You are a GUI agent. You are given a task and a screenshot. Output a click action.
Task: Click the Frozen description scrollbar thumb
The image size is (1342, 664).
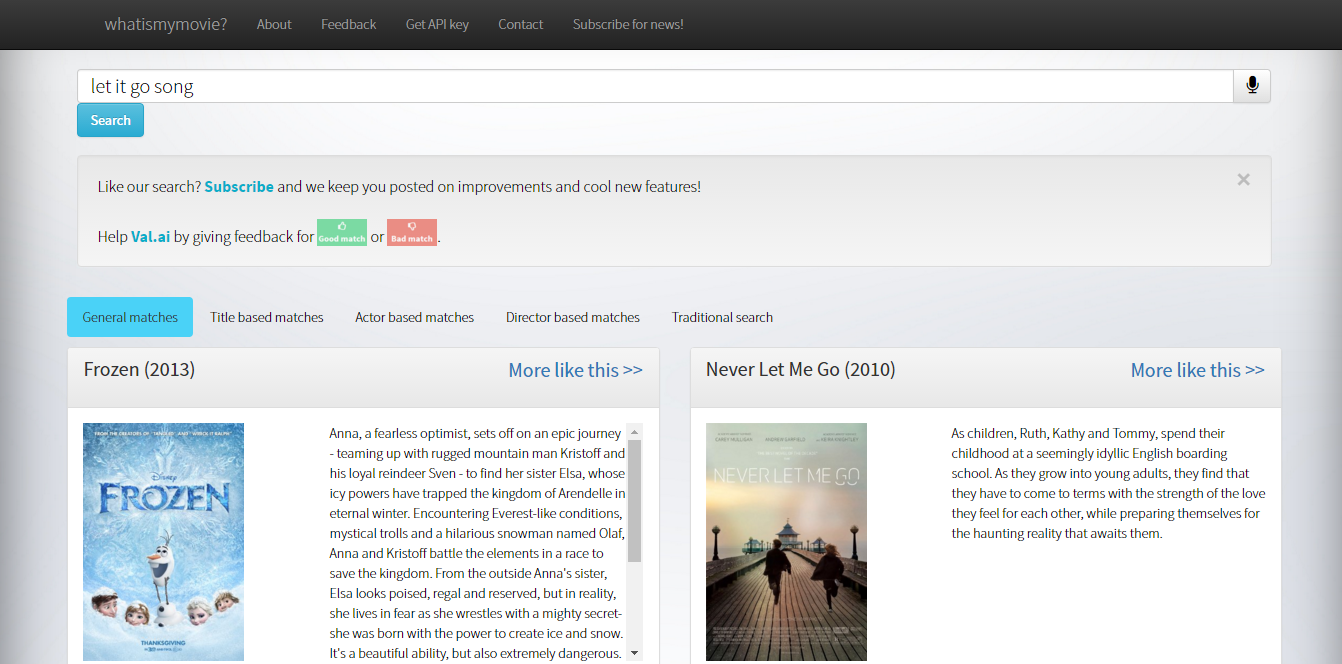[634, 500]
